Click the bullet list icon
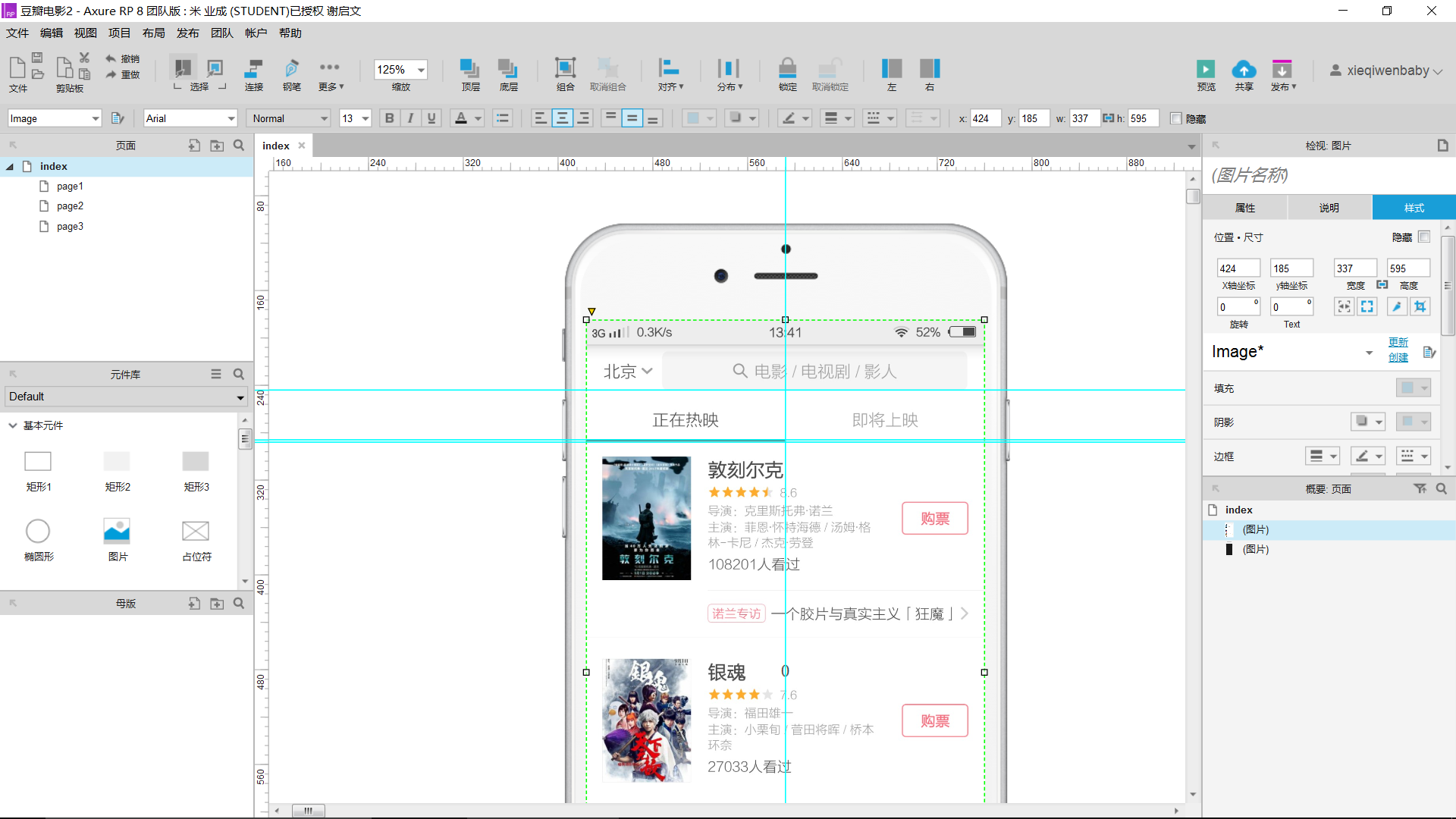Image resolution: width=1456 pixels, height=819 pixels. coord(502,118)
